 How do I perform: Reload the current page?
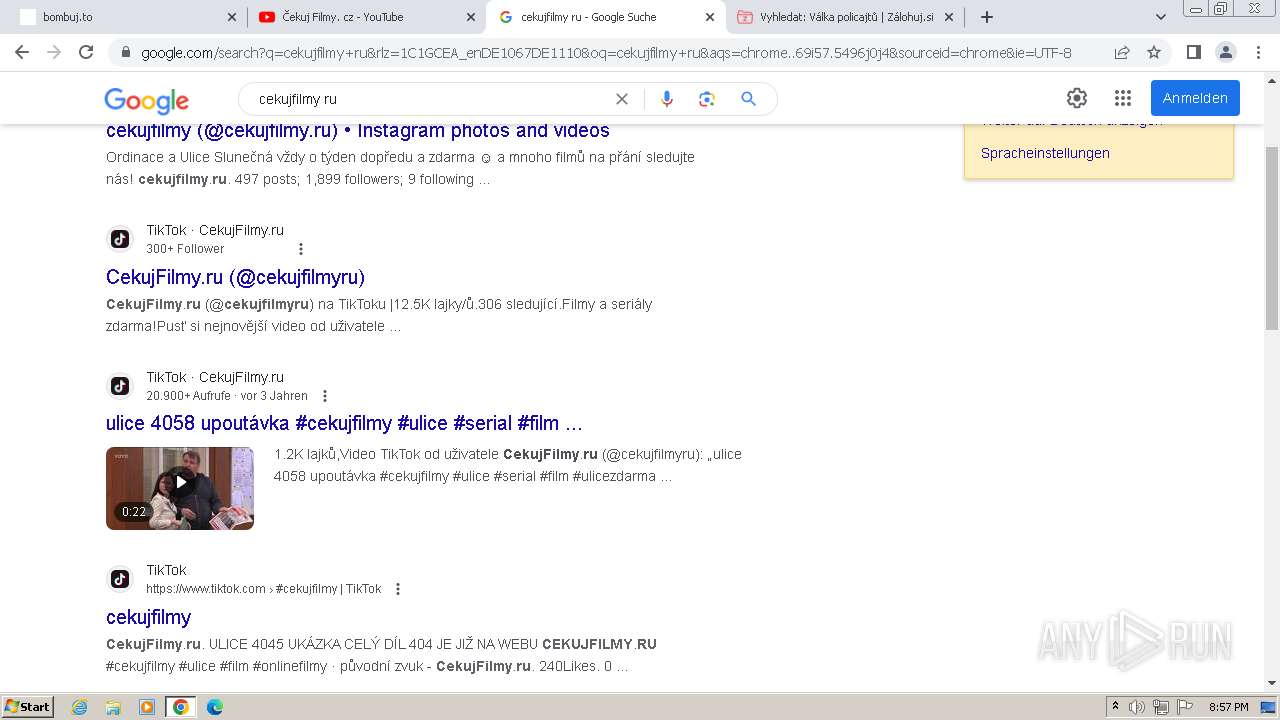point(86,52)
